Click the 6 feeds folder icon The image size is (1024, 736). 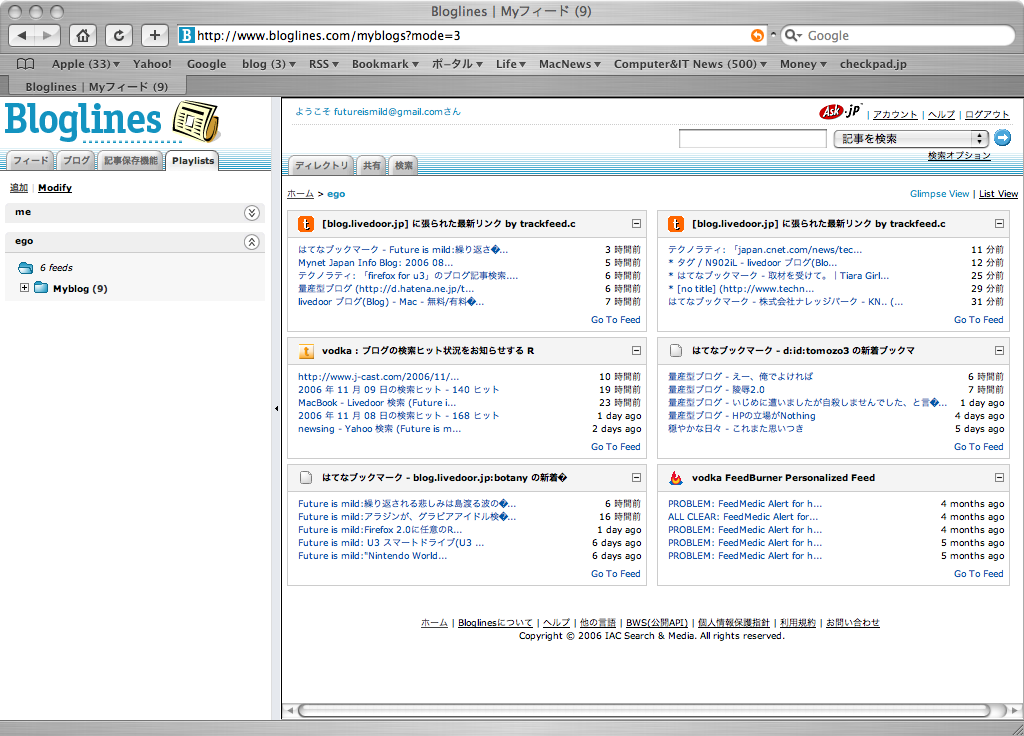click(x=25, y=268)
